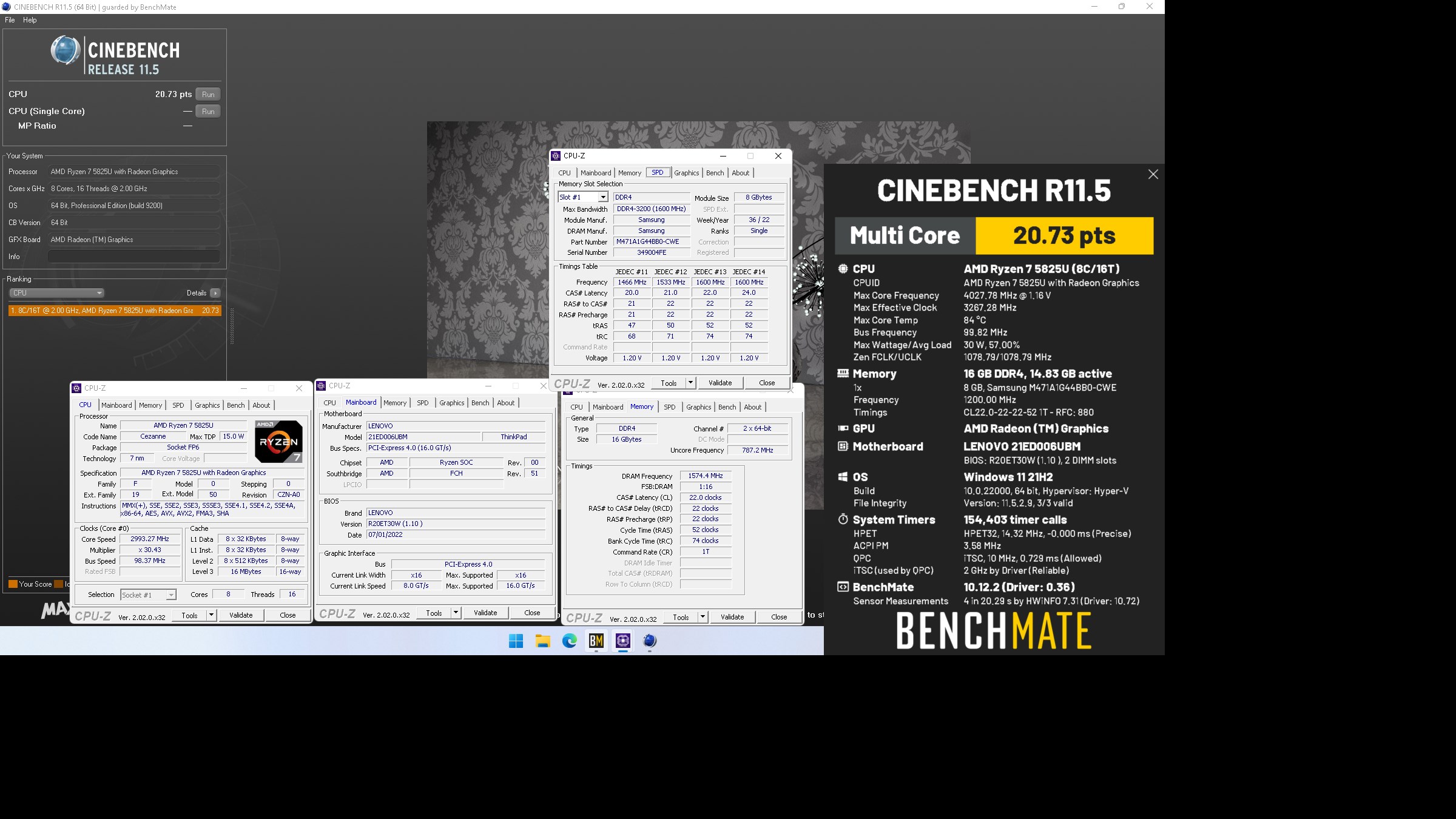
Task: Click the Ryzen 7 logo in CPU-Z
Action: click(279, 442)
